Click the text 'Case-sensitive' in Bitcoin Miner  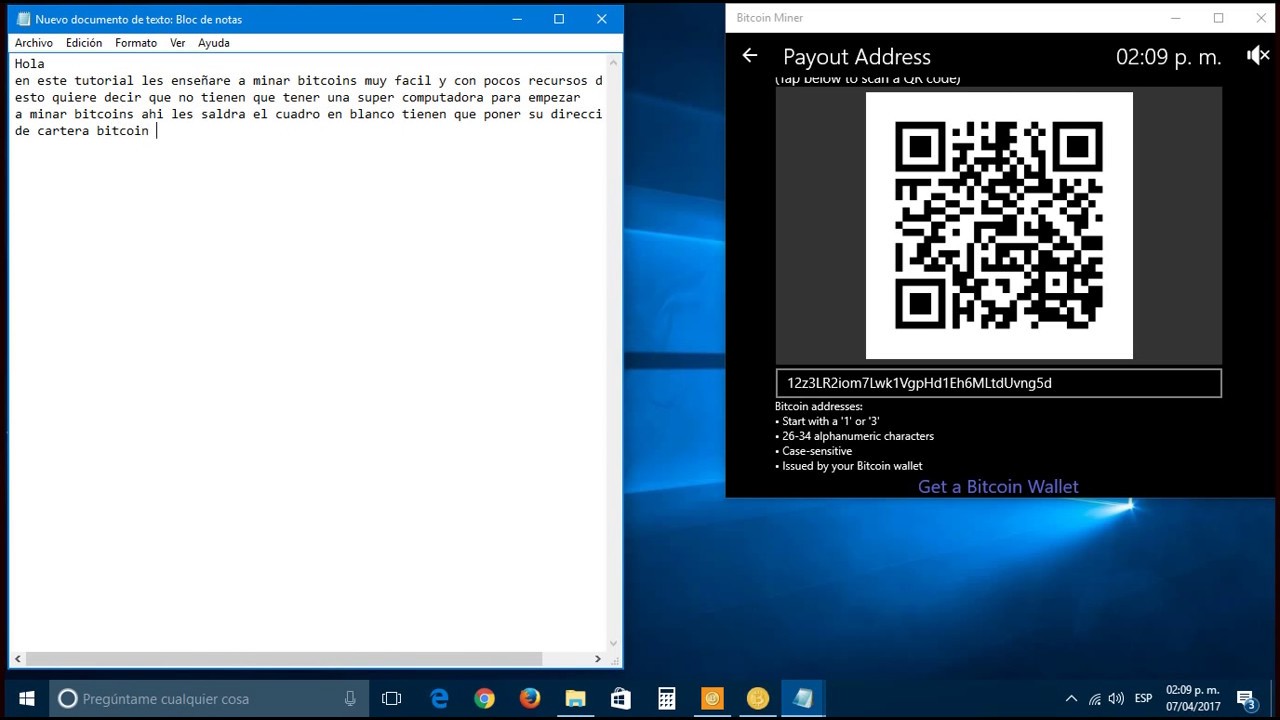pos(817,451)
